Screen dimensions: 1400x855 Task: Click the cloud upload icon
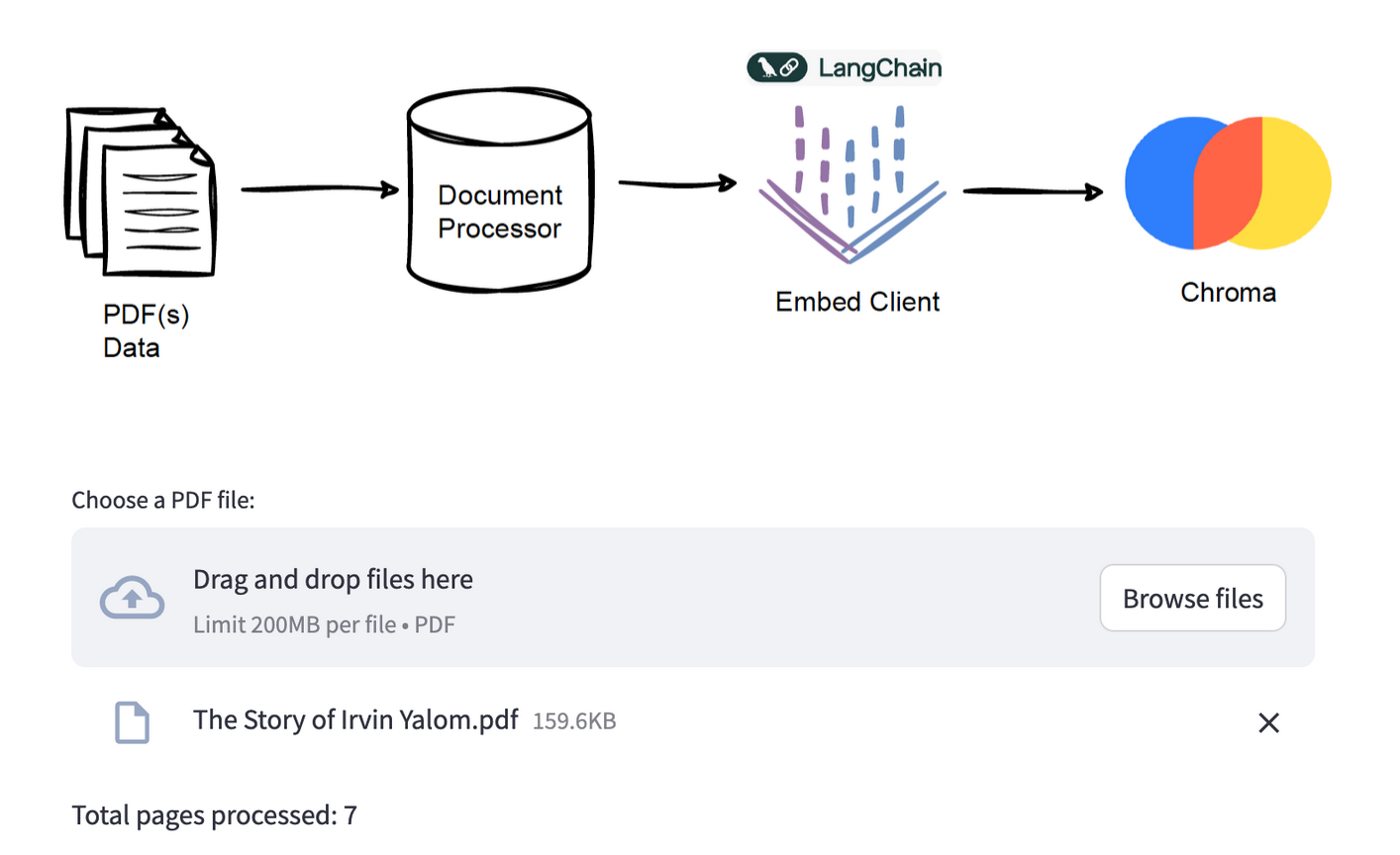(132, 598)
